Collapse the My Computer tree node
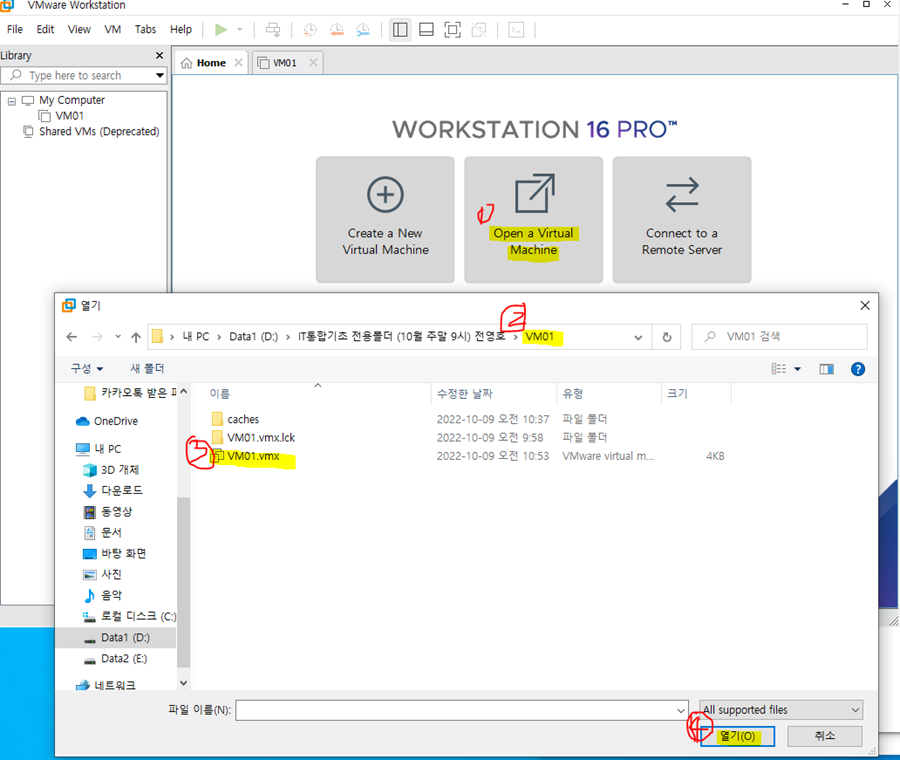The height and width of the screenshot is (760, 900). click(x=11, y=101)
